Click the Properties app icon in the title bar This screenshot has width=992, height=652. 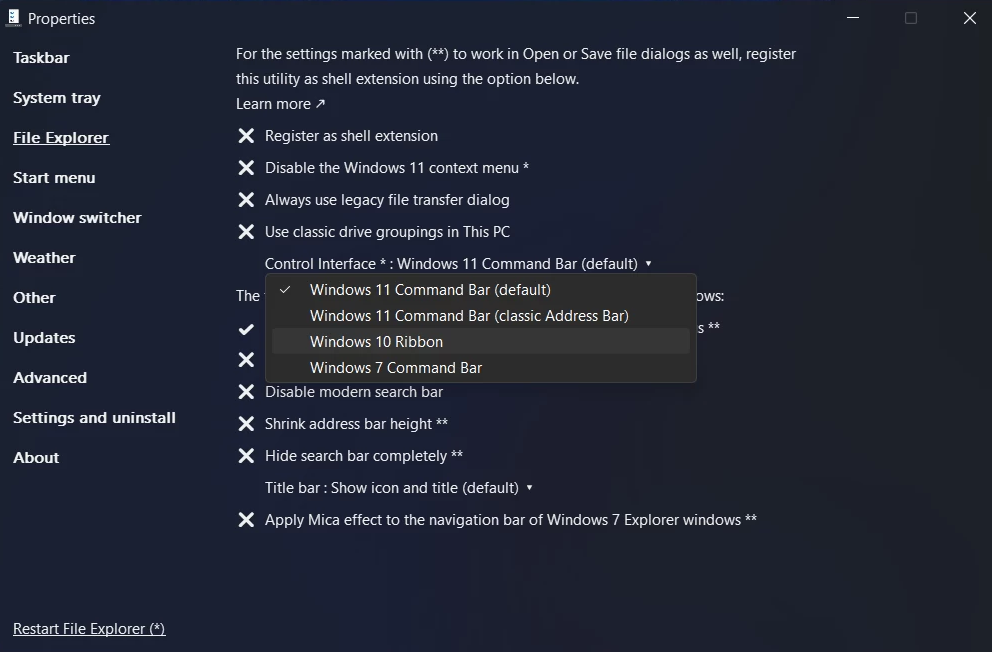(13, 17)
